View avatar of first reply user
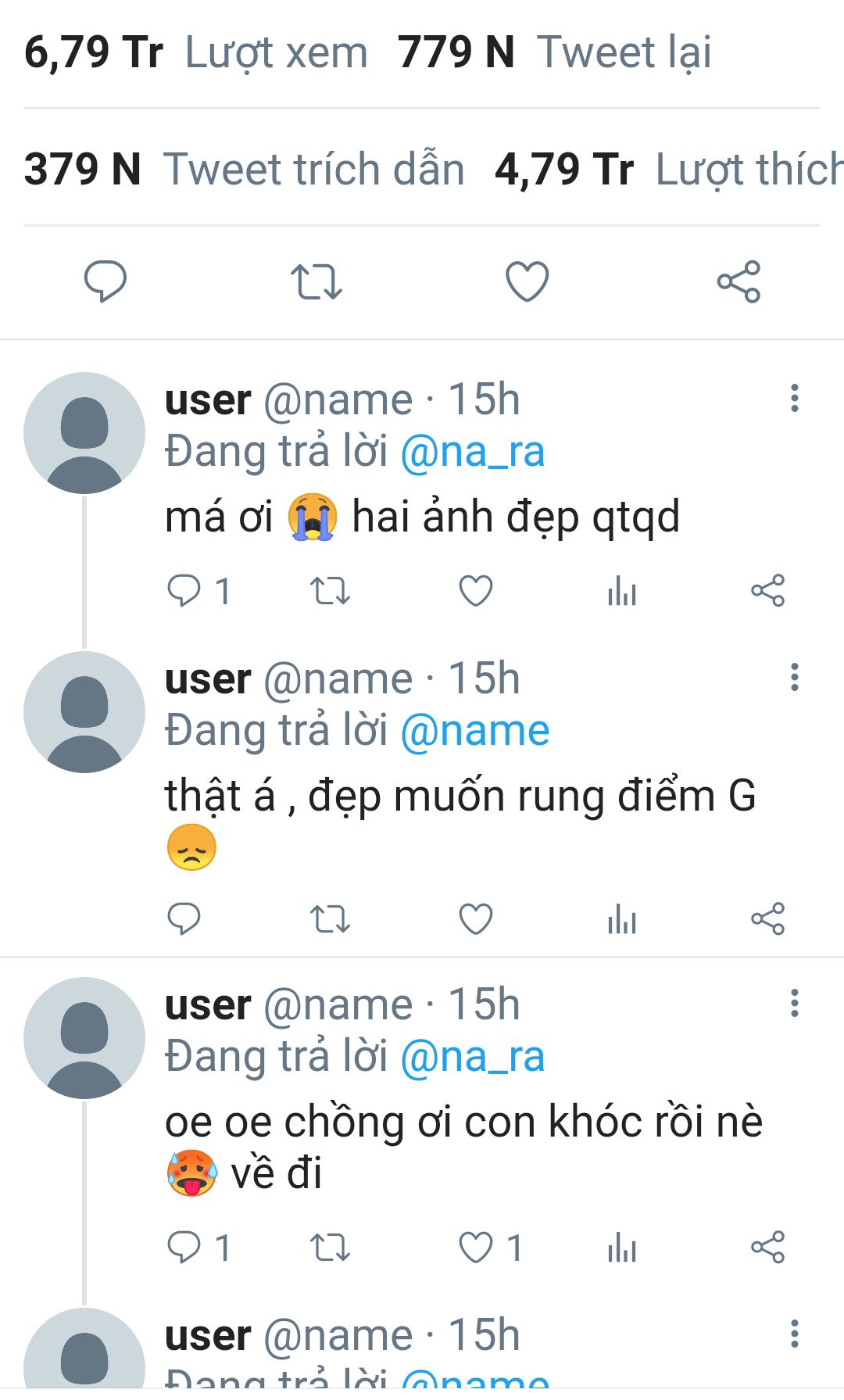This screenshot has height=1400, width=844. (84, 433)
